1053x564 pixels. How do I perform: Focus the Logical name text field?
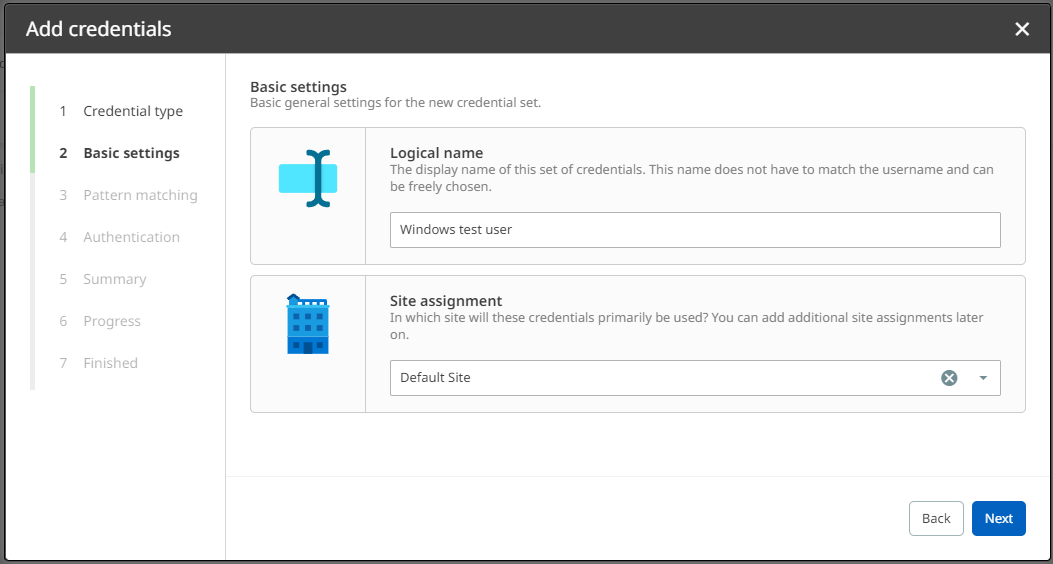click(695, 230)
